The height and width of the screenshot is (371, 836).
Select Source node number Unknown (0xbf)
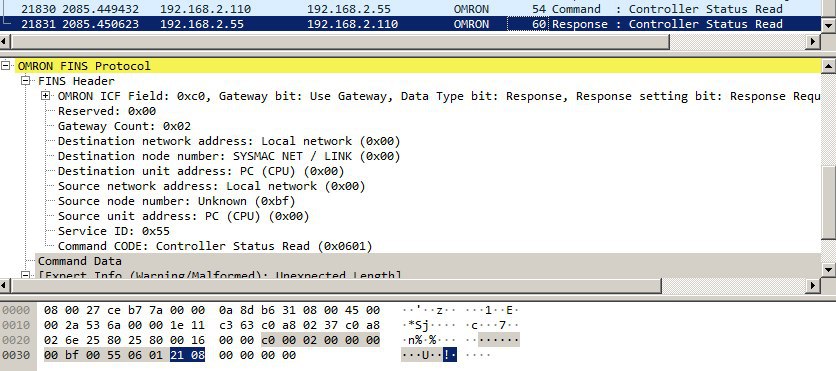[176, 200]
